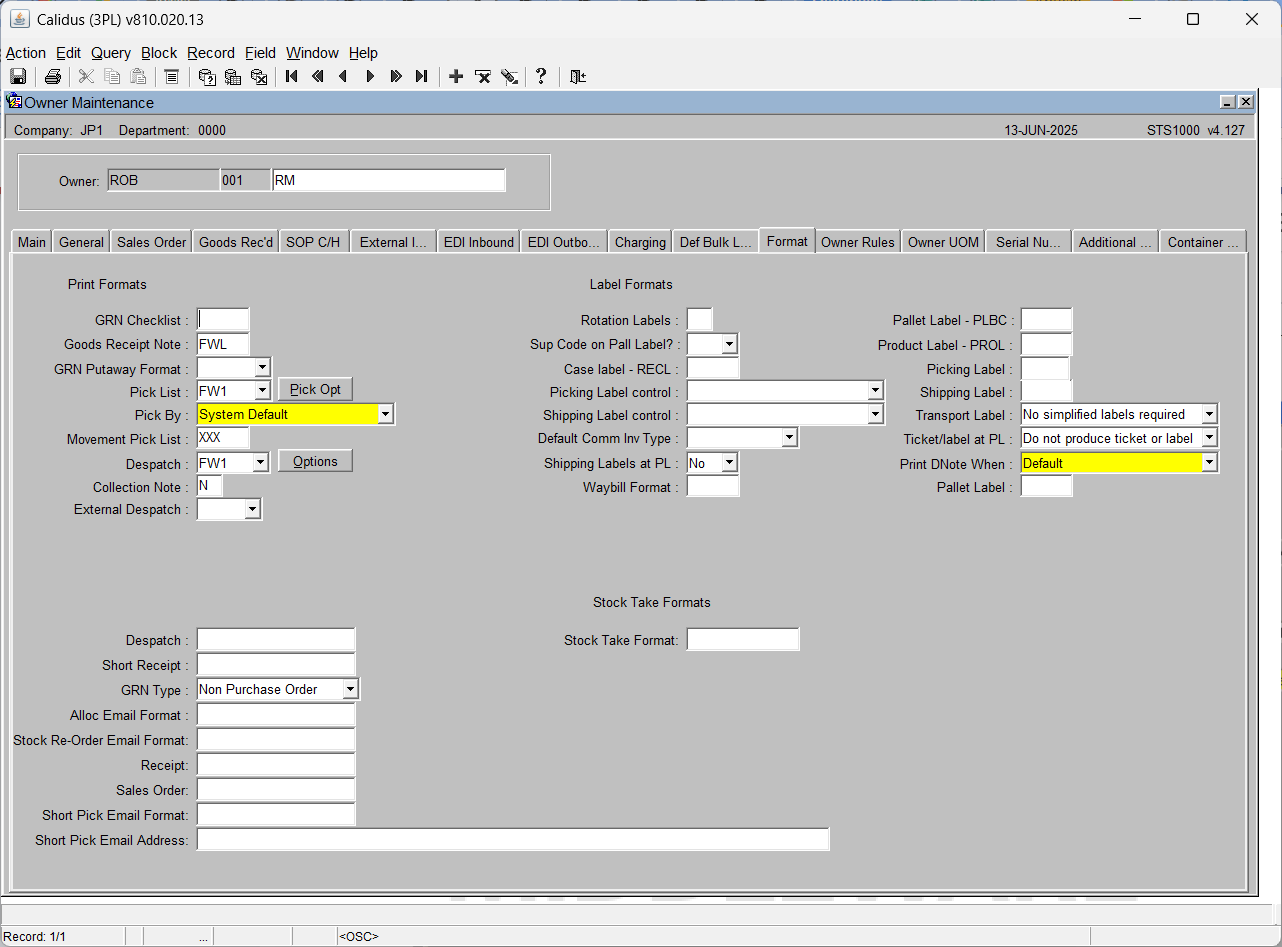
Task: Click the Save disk icon in toolbar
Action: coord(18,77)
